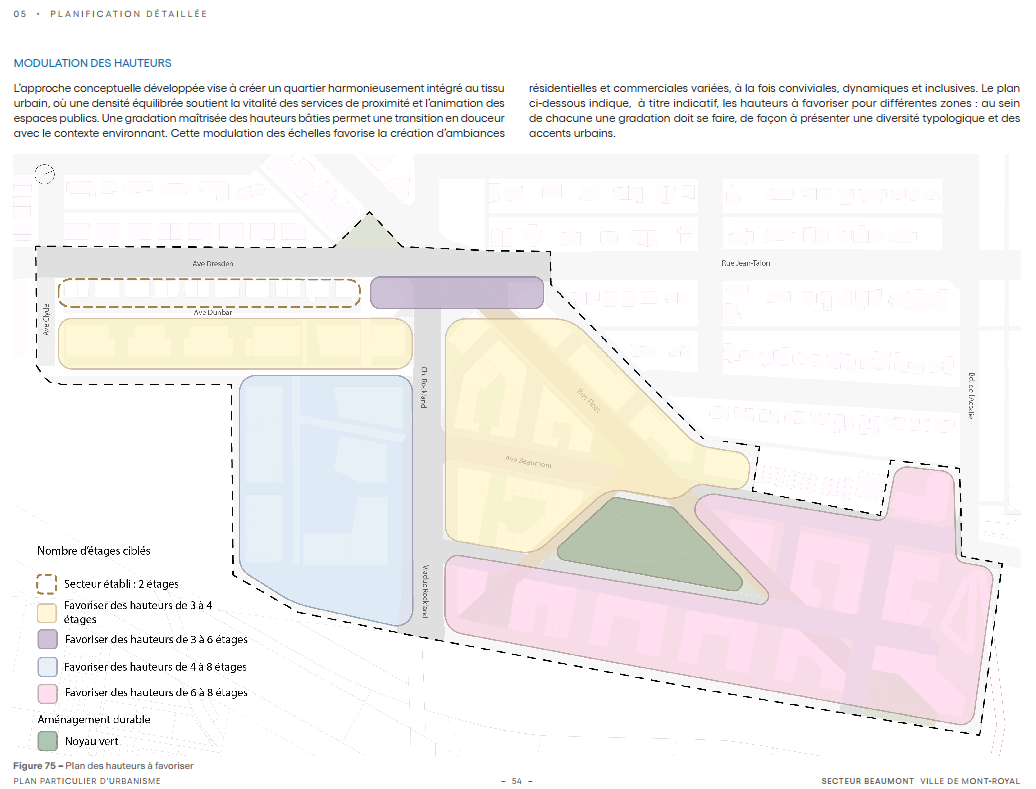Viewport: 1036px width, 789px height.
Task: Click the 'Viaduc Rockland' street label
Action: 425,588
